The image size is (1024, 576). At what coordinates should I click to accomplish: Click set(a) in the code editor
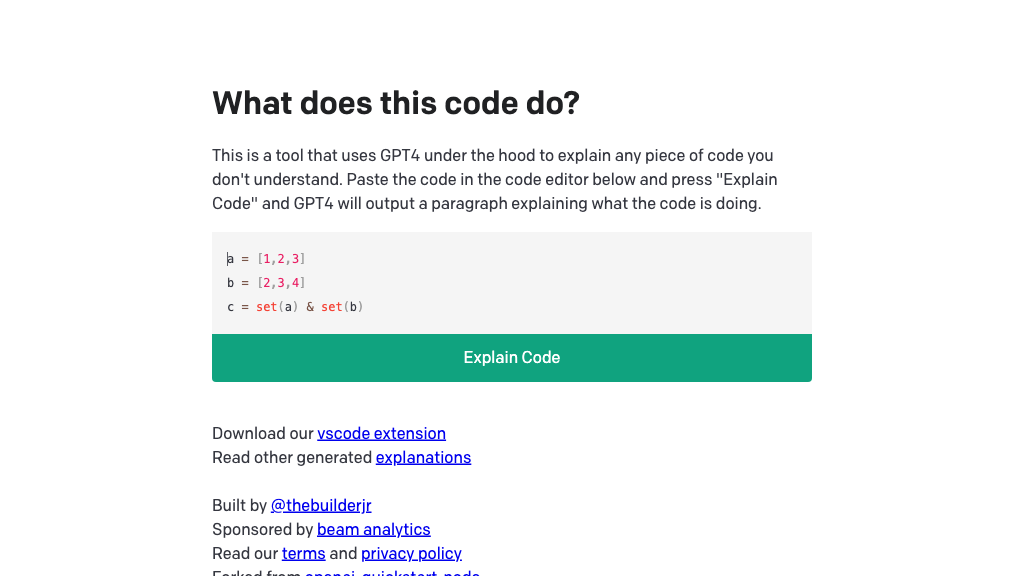[277, 307]
